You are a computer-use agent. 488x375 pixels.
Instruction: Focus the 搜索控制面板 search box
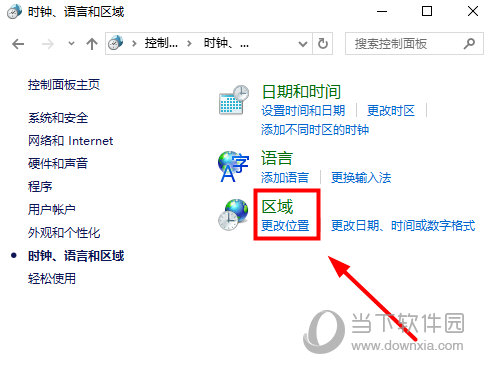414,43
